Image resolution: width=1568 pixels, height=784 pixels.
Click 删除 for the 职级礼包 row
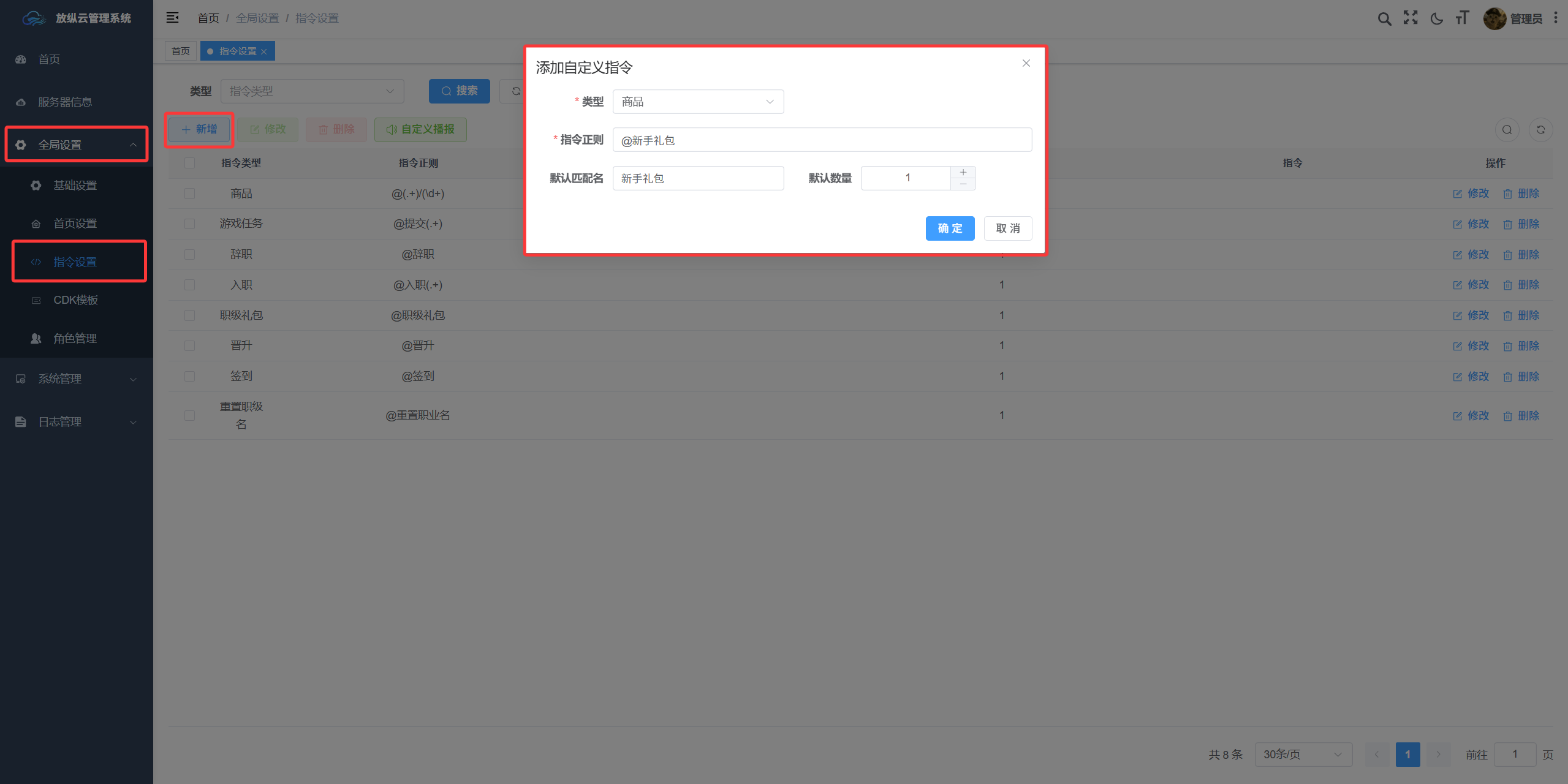coord(1521,315)
